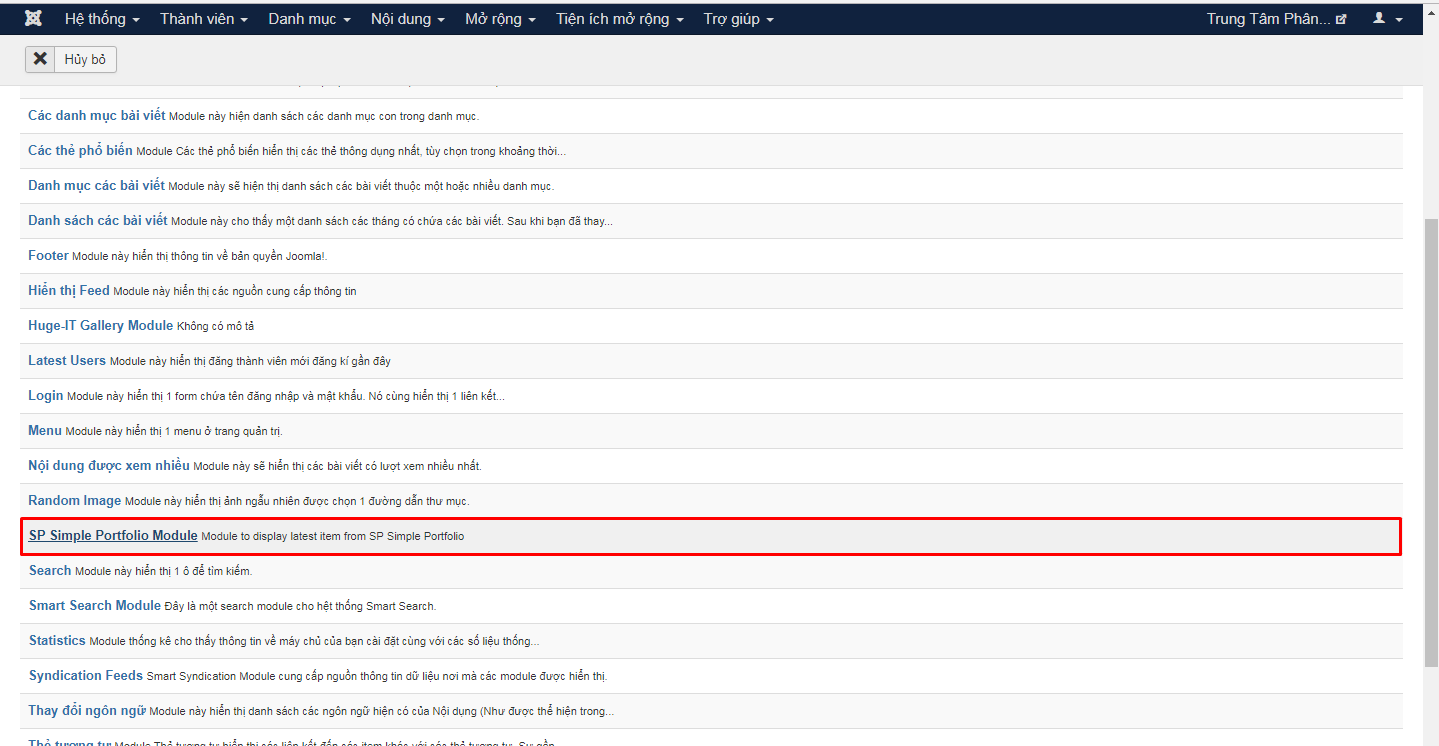Choose the Huge-IT Gallery Module
1439x746 pixels.
tap(100, 325)
